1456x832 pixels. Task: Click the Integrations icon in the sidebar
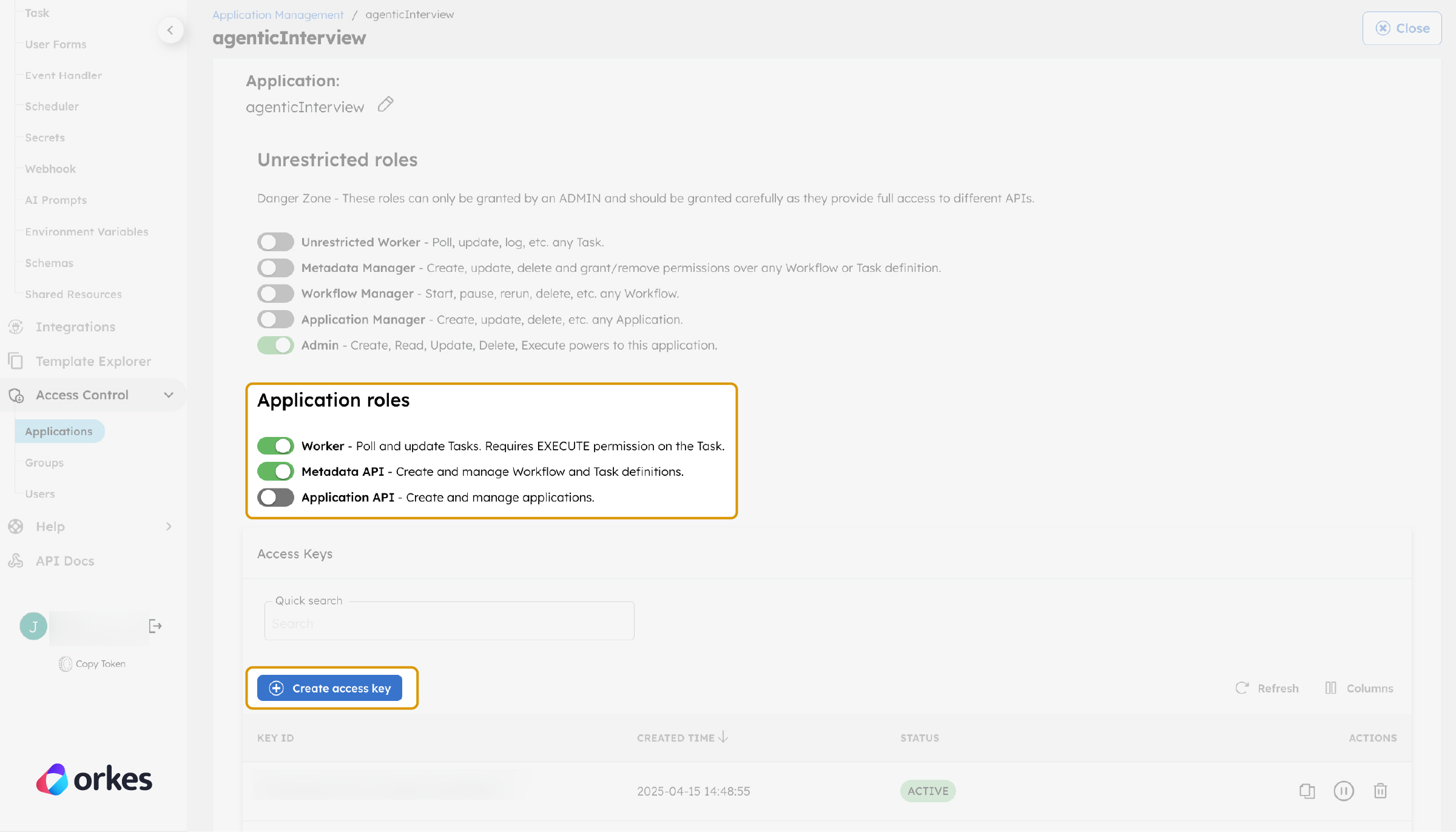tap(16, 326)
